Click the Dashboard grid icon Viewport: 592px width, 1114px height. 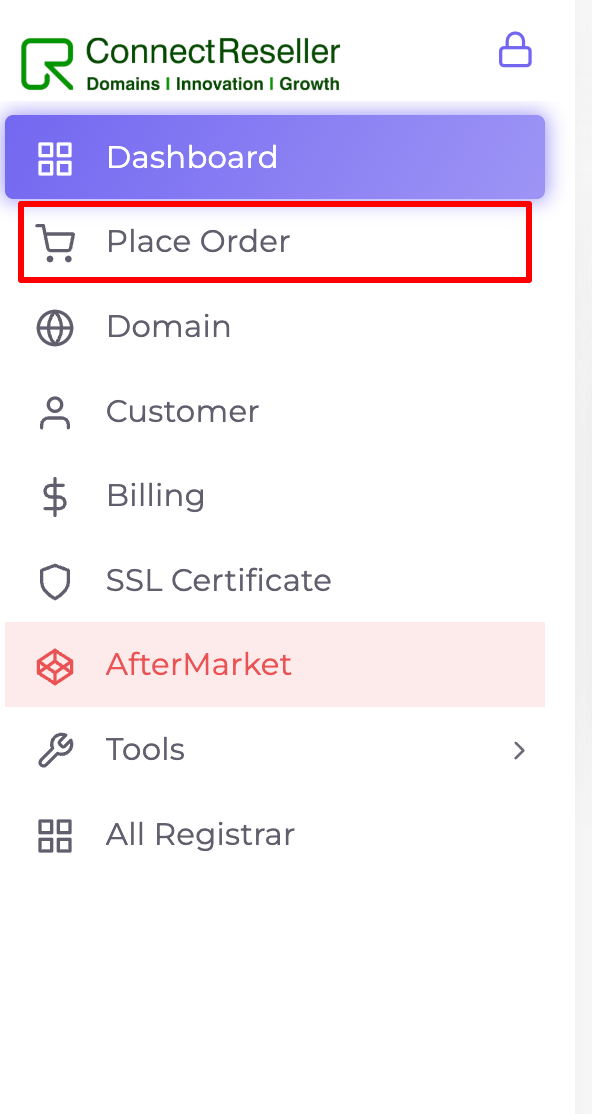pyautogui.click(x=55, y=158)
